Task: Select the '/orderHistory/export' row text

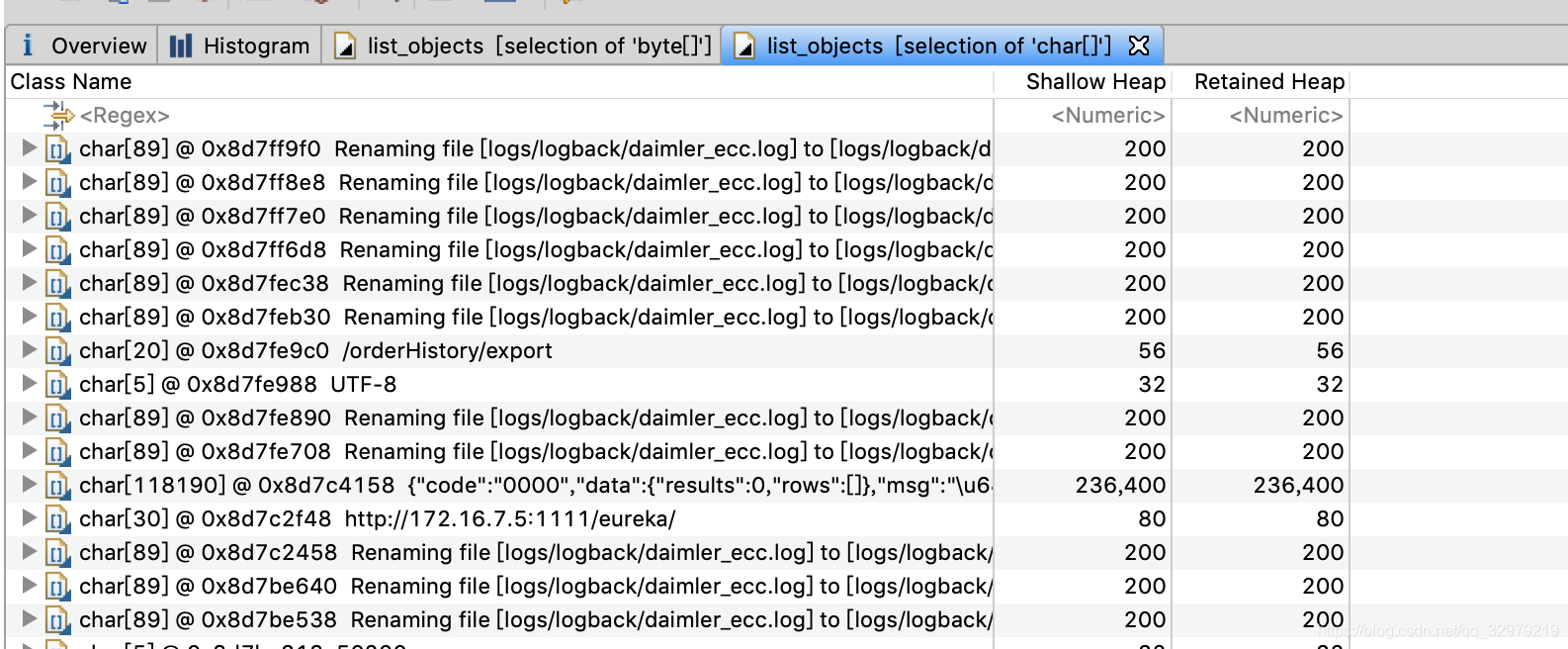Action: (315, 351)
